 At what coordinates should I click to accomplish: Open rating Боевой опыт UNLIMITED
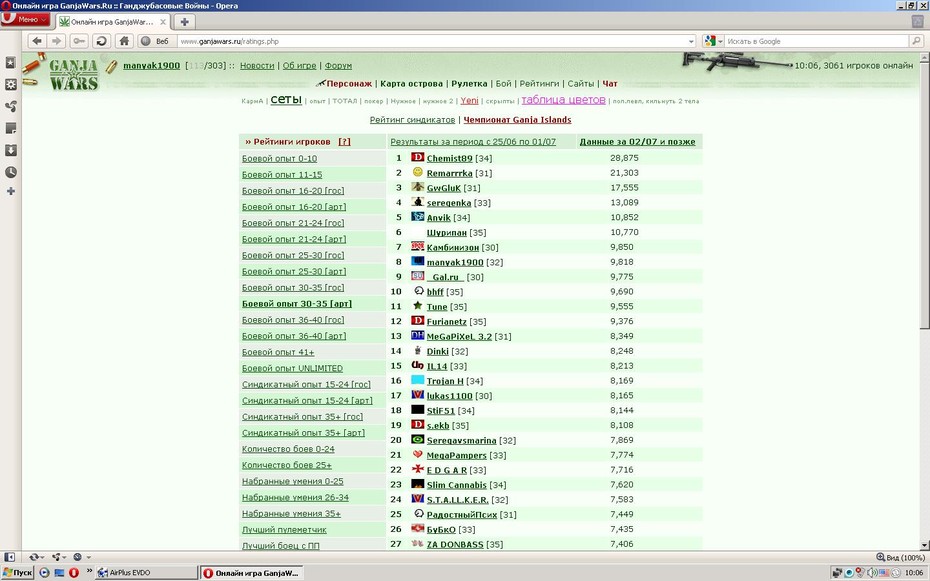click(292, 368)
